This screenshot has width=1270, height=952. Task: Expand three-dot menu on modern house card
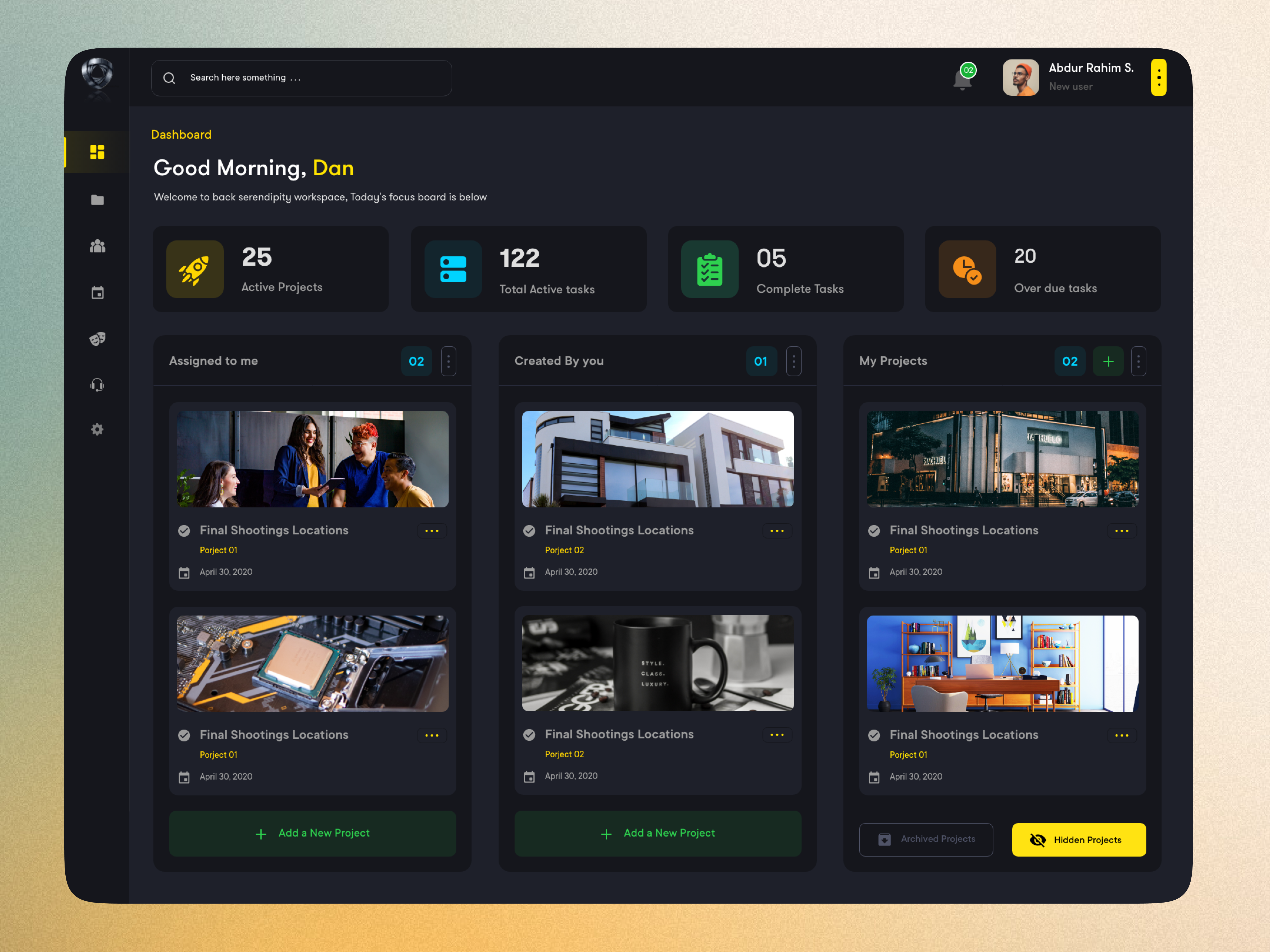777,531
